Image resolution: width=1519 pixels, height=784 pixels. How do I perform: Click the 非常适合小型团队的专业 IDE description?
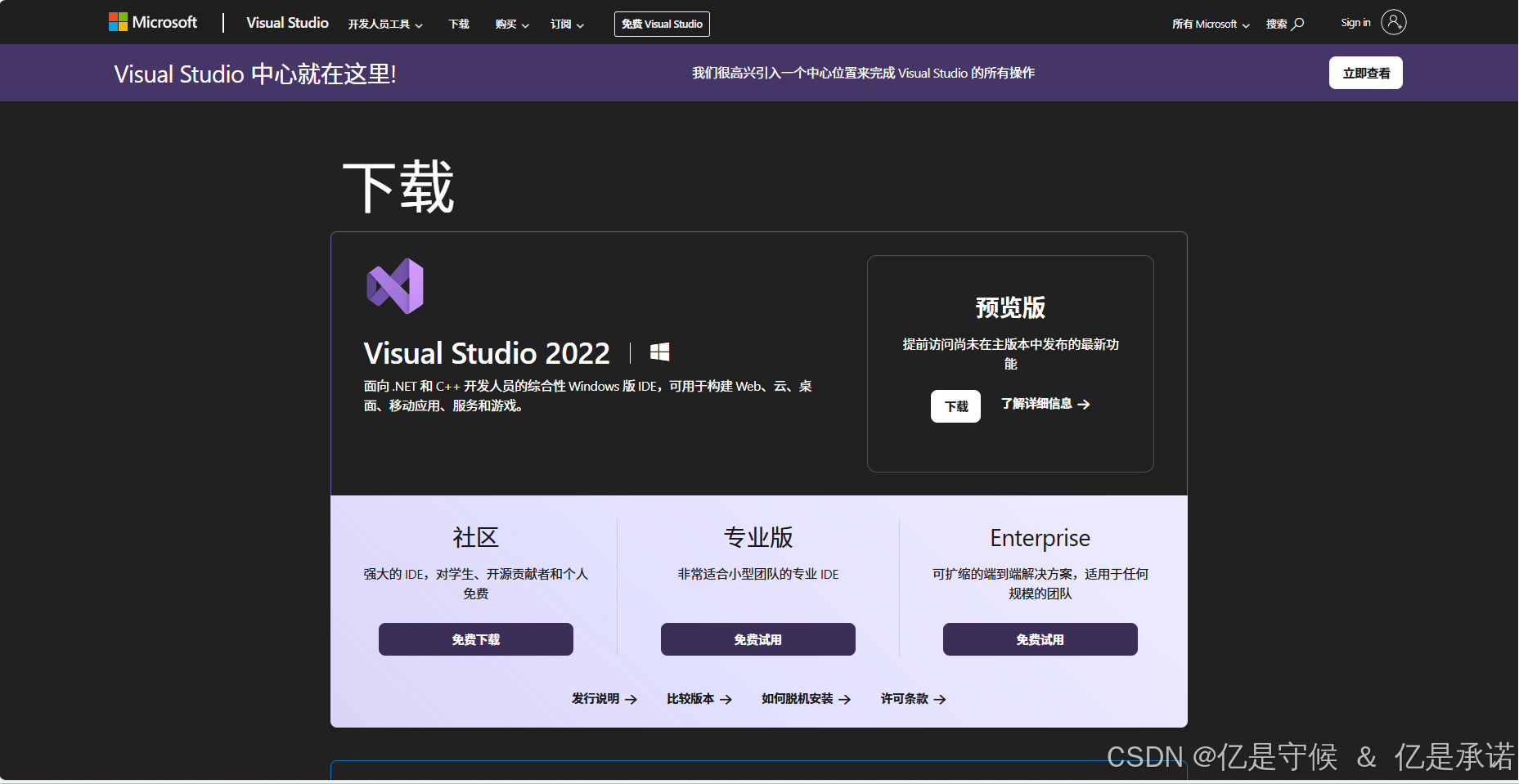pyautogui.click(x=758, y=574)
